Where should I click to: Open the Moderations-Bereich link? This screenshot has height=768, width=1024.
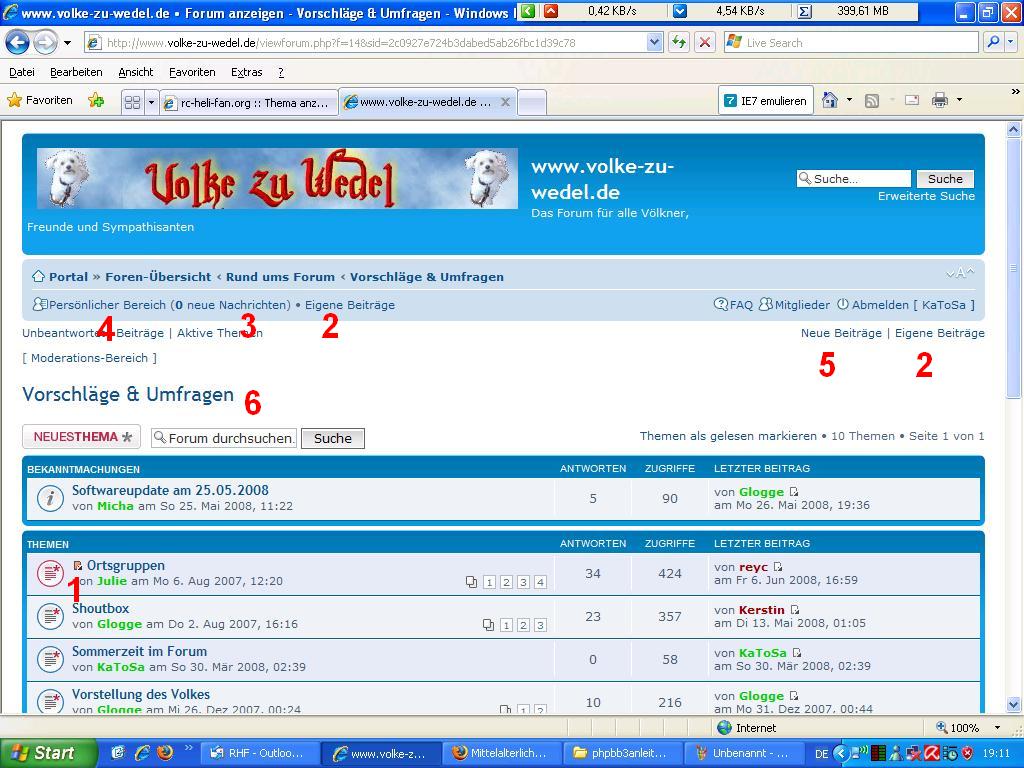tap(89, 358)
